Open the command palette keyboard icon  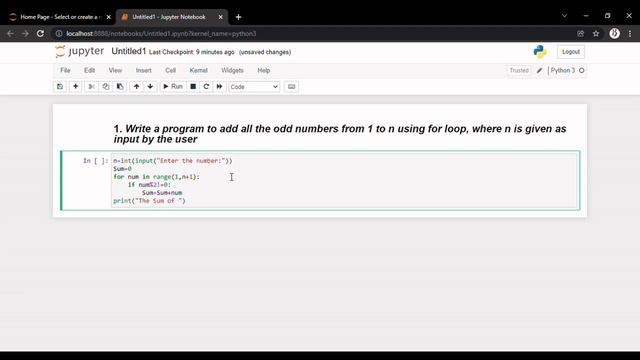point(291,87)
